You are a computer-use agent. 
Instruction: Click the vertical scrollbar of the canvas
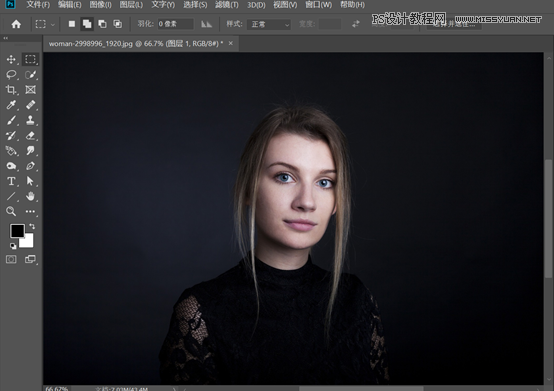point(548,219)
